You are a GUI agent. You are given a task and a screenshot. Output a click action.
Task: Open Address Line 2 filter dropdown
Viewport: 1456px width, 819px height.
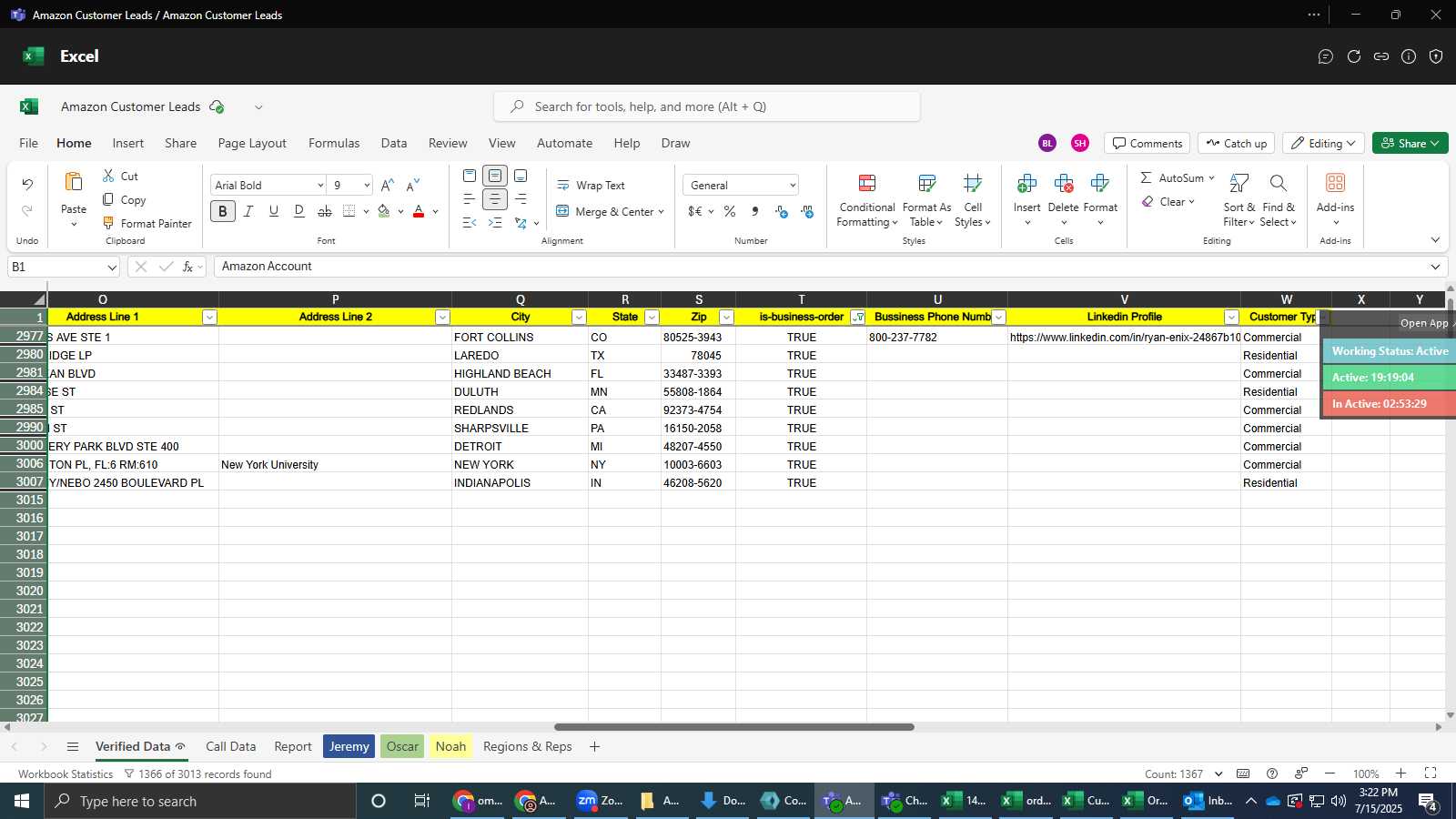coord(442,317)
